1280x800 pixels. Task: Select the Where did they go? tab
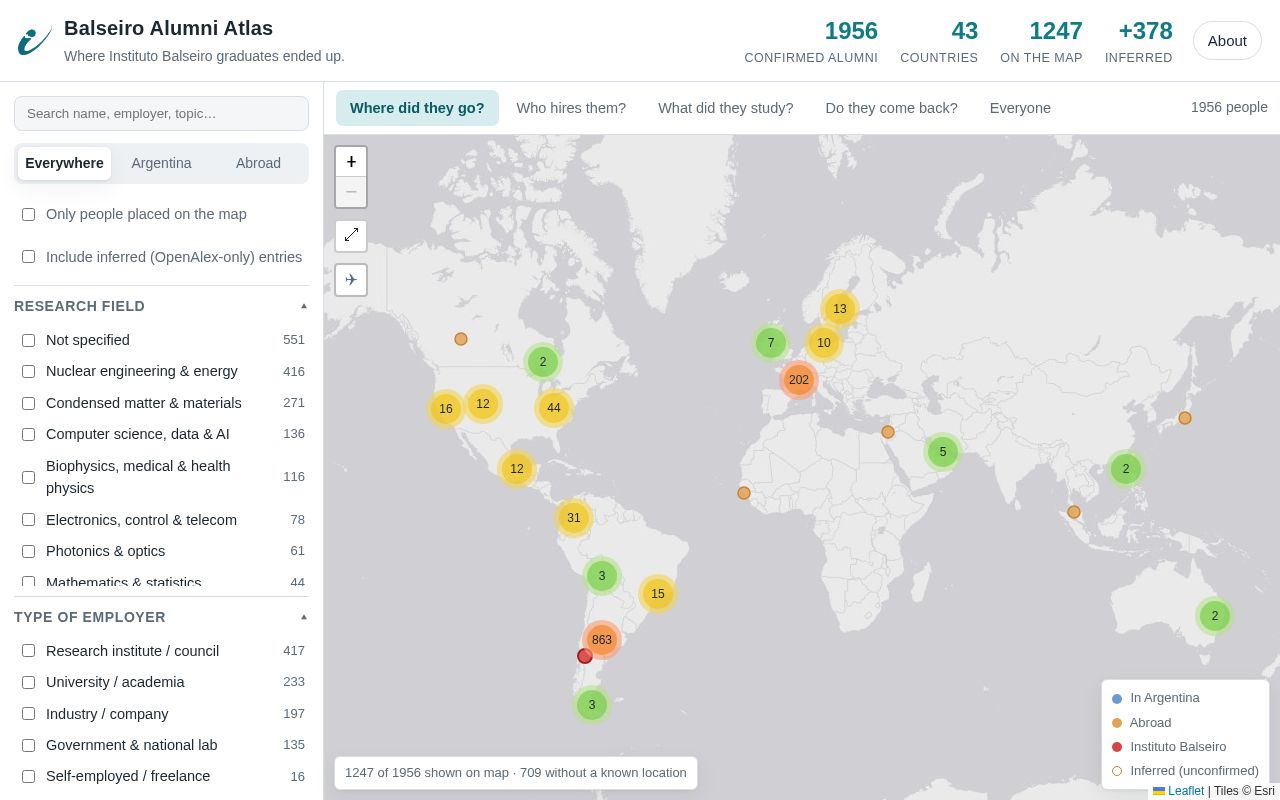click(417, 108)
